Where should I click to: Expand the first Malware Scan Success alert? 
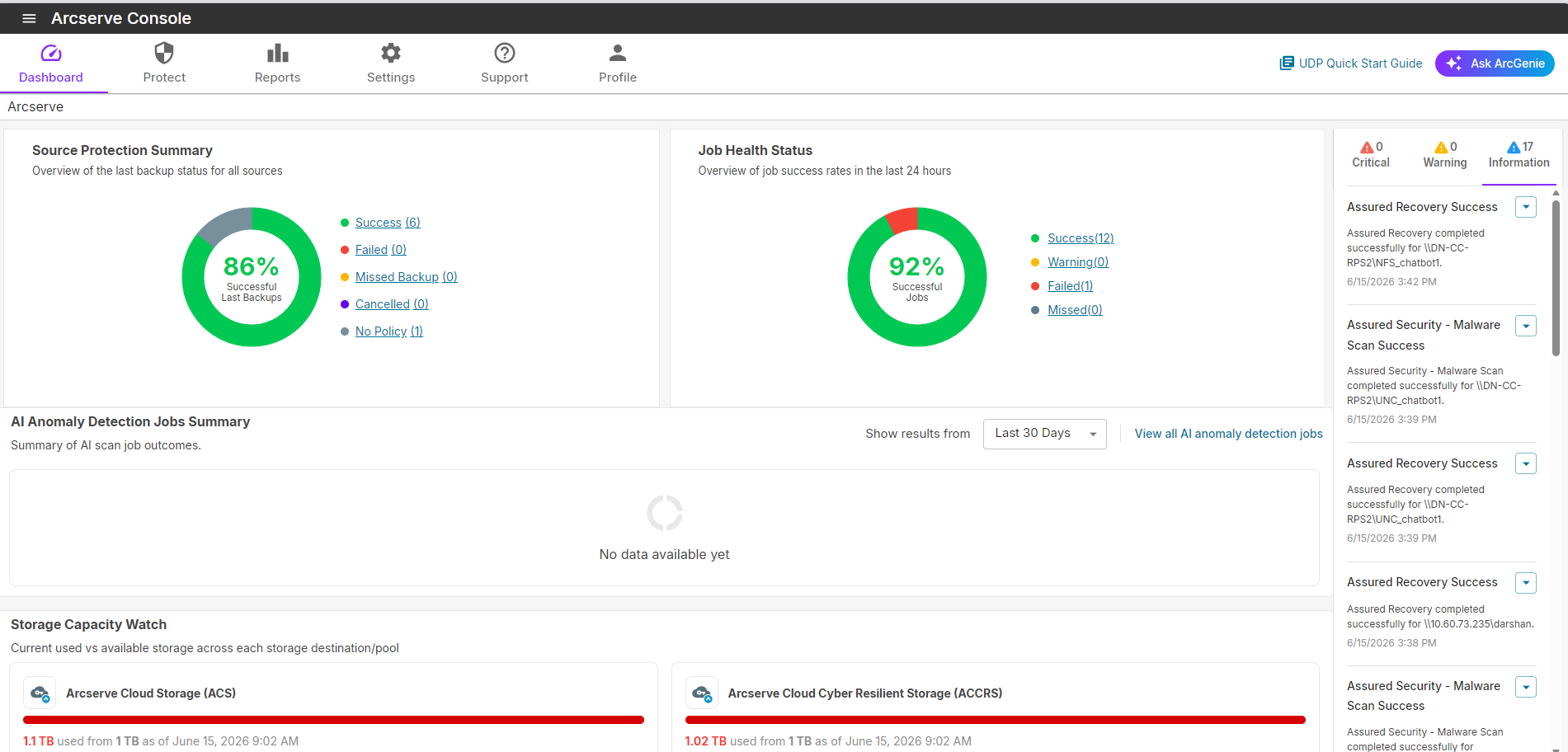(x=1526, y=326)
